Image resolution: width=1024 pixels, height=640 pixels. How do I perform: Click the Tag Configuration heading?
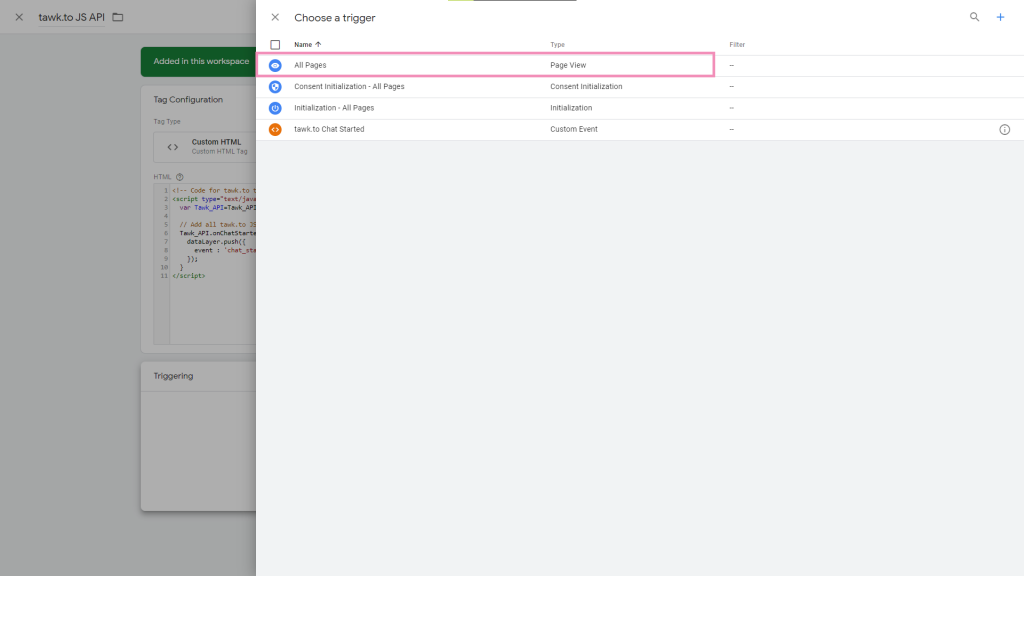(188, 100)
